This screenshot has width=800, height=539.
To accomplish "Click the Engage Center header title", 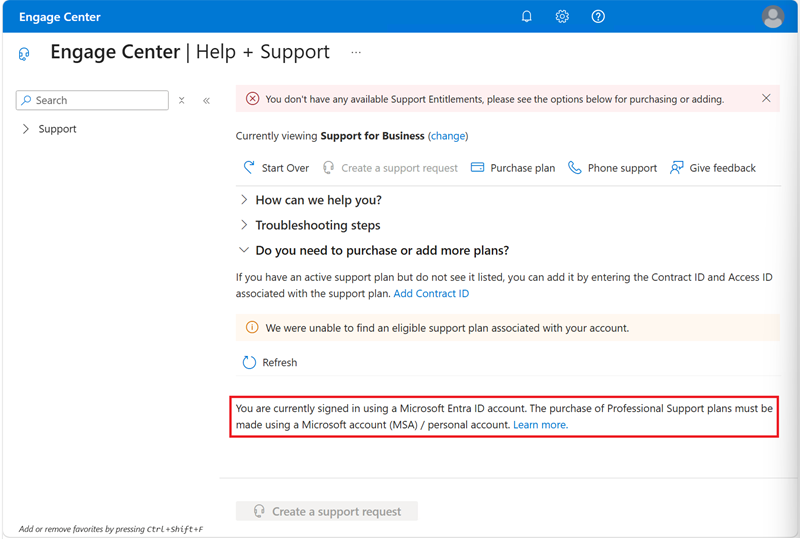I will pyautogui.click(x=60, y=17).
